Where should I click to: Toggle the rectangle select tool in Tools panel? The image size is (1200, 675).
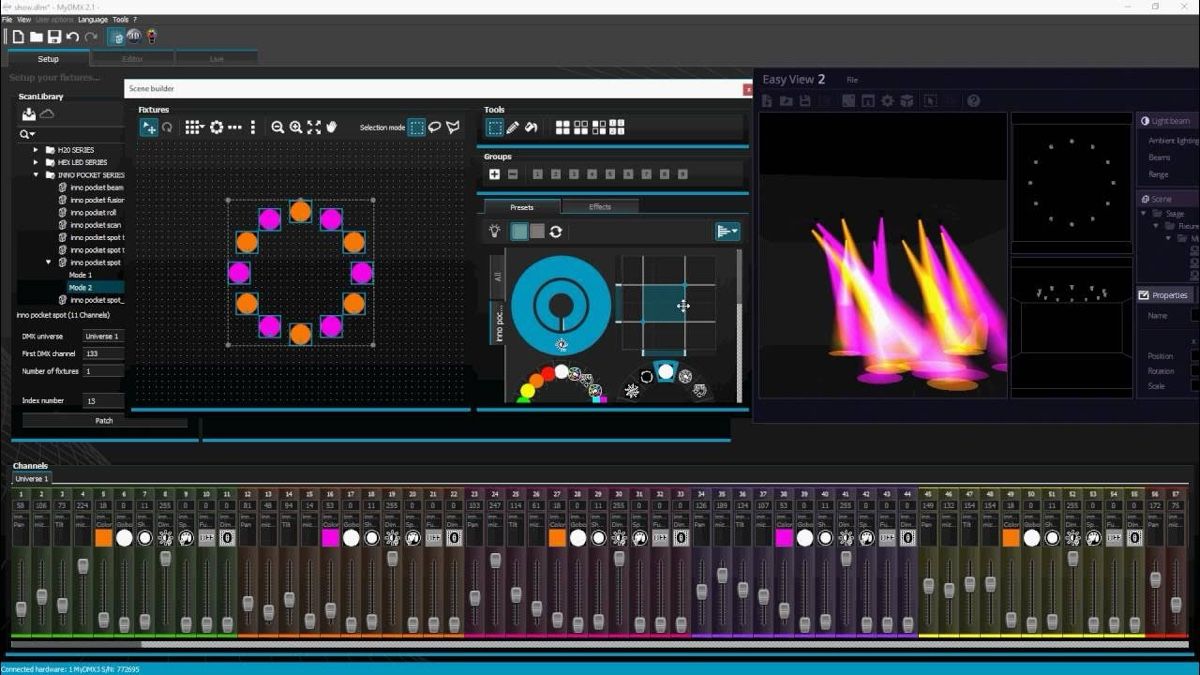[x=494, y=127]
